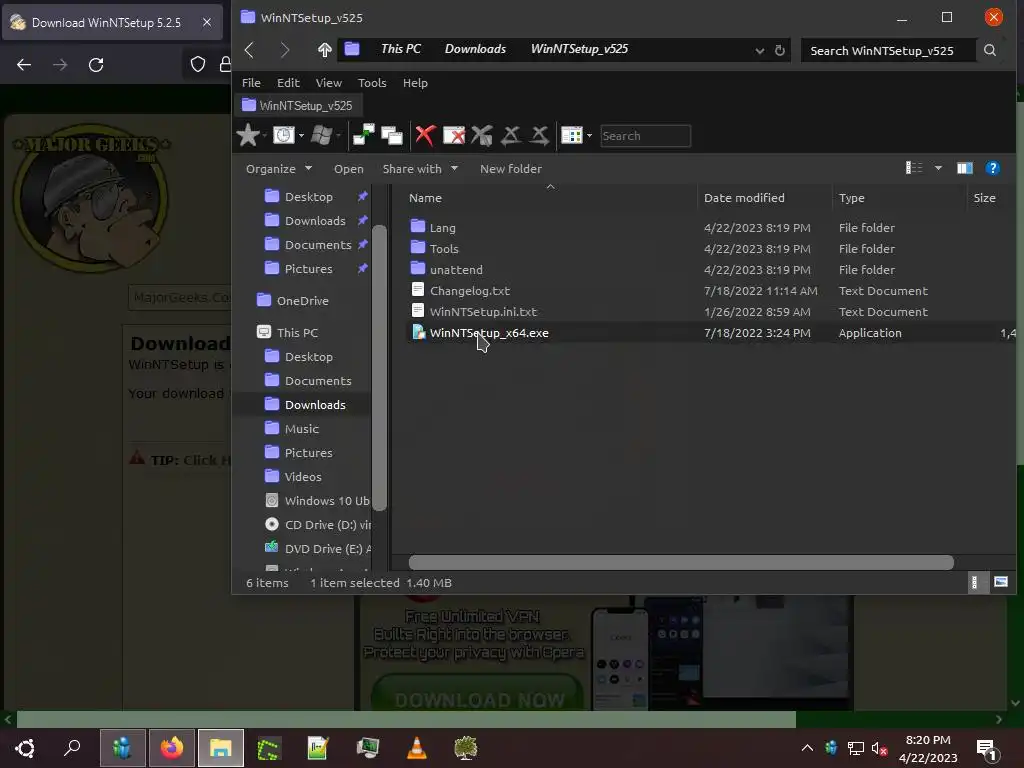Screen dimensions: 1024x768
Task: Click the muted volume tray icon
Action: 879,748
